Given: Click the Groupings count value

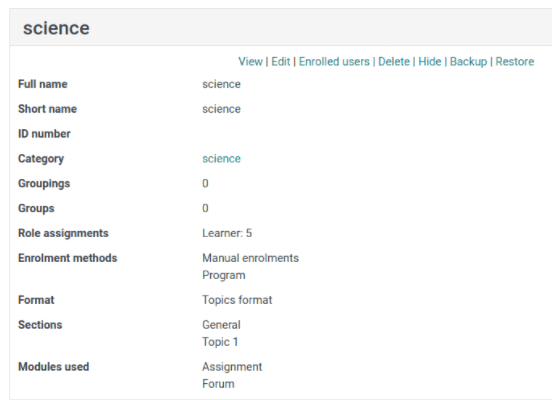Looking at the screenshot, I should [205, 184].
